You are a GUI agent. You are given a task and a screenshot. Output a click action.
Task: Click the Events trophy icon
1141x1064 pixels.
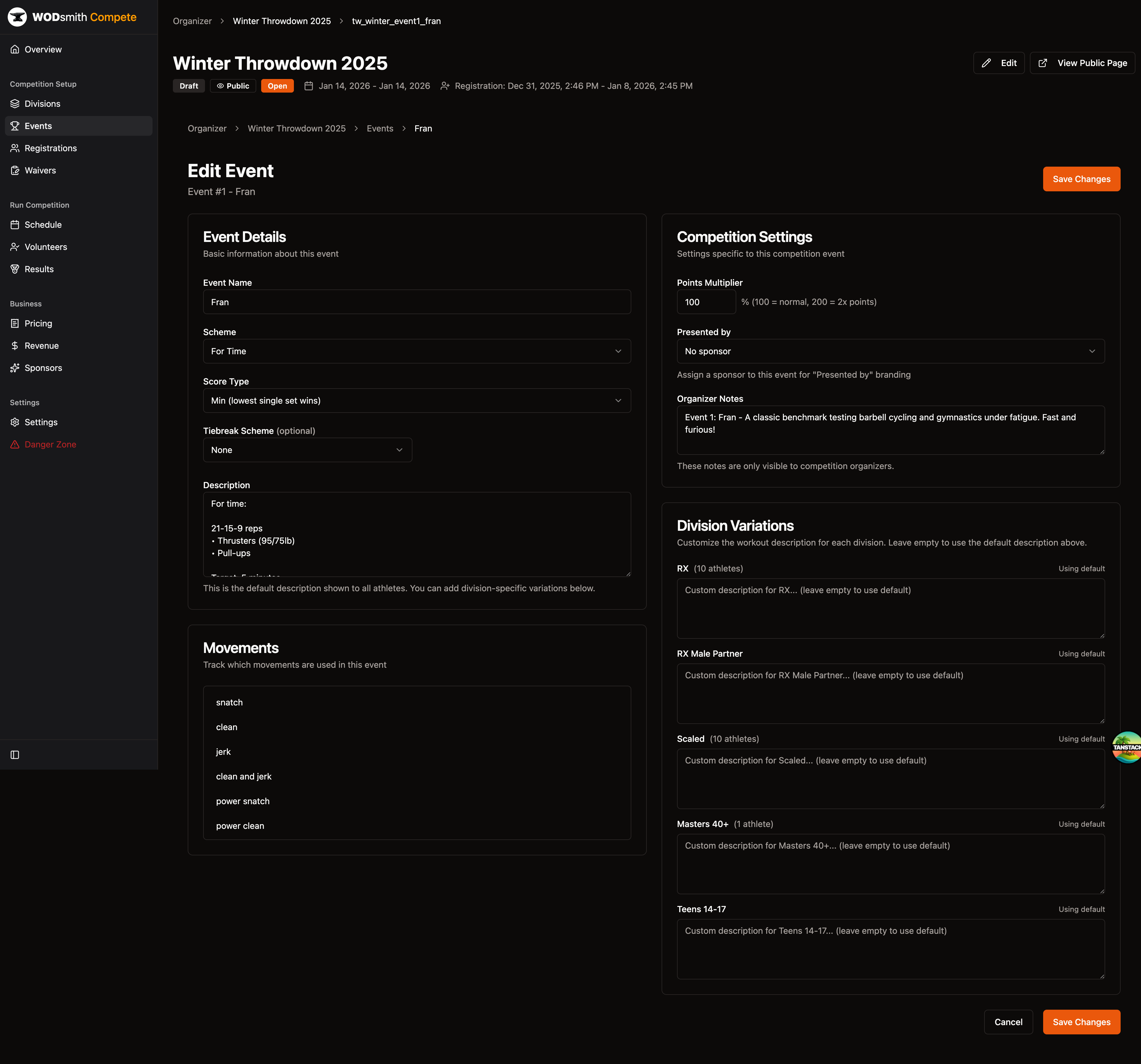(15, 126)
